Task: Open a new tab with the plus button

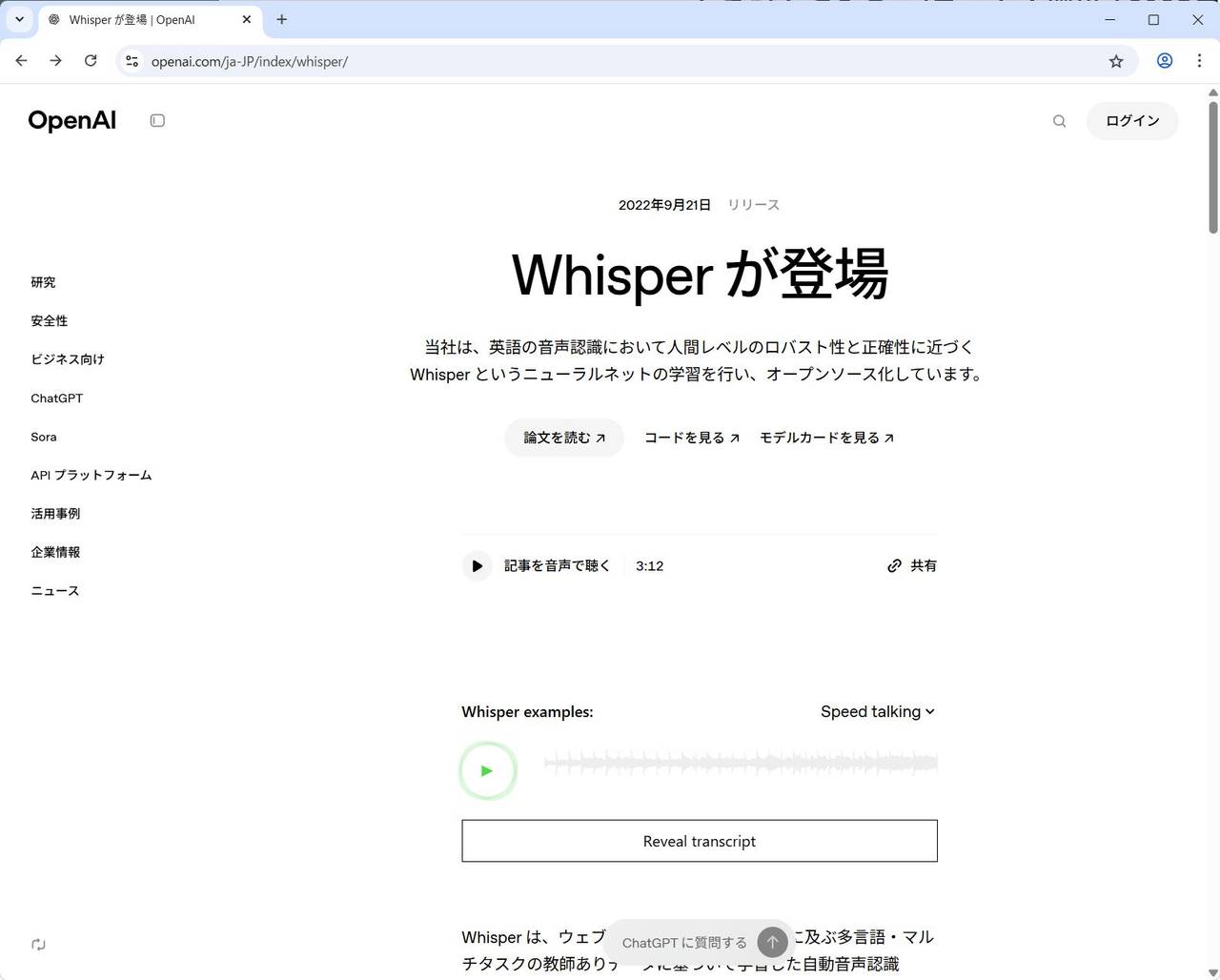Action: tap(282, 19)
